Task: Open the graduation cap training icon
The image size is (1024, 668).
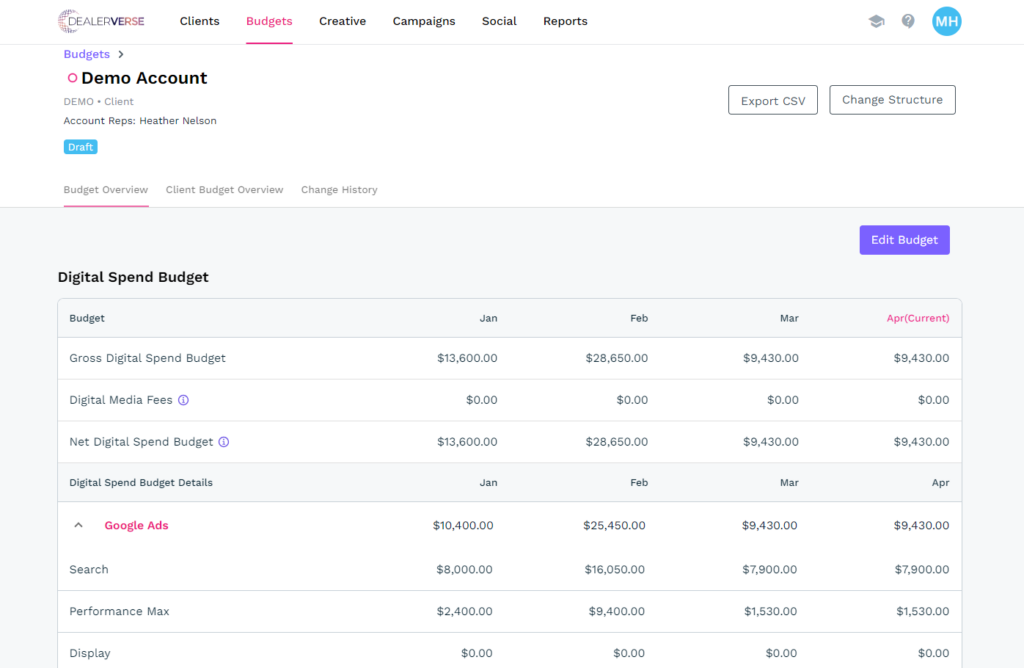Action: 876,21
